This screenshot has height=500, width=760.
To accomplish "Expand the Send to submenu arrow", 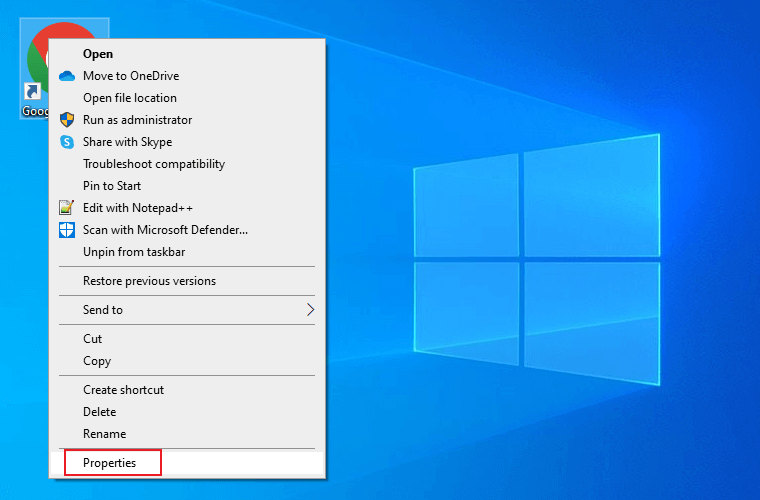I will click(311, 310).
